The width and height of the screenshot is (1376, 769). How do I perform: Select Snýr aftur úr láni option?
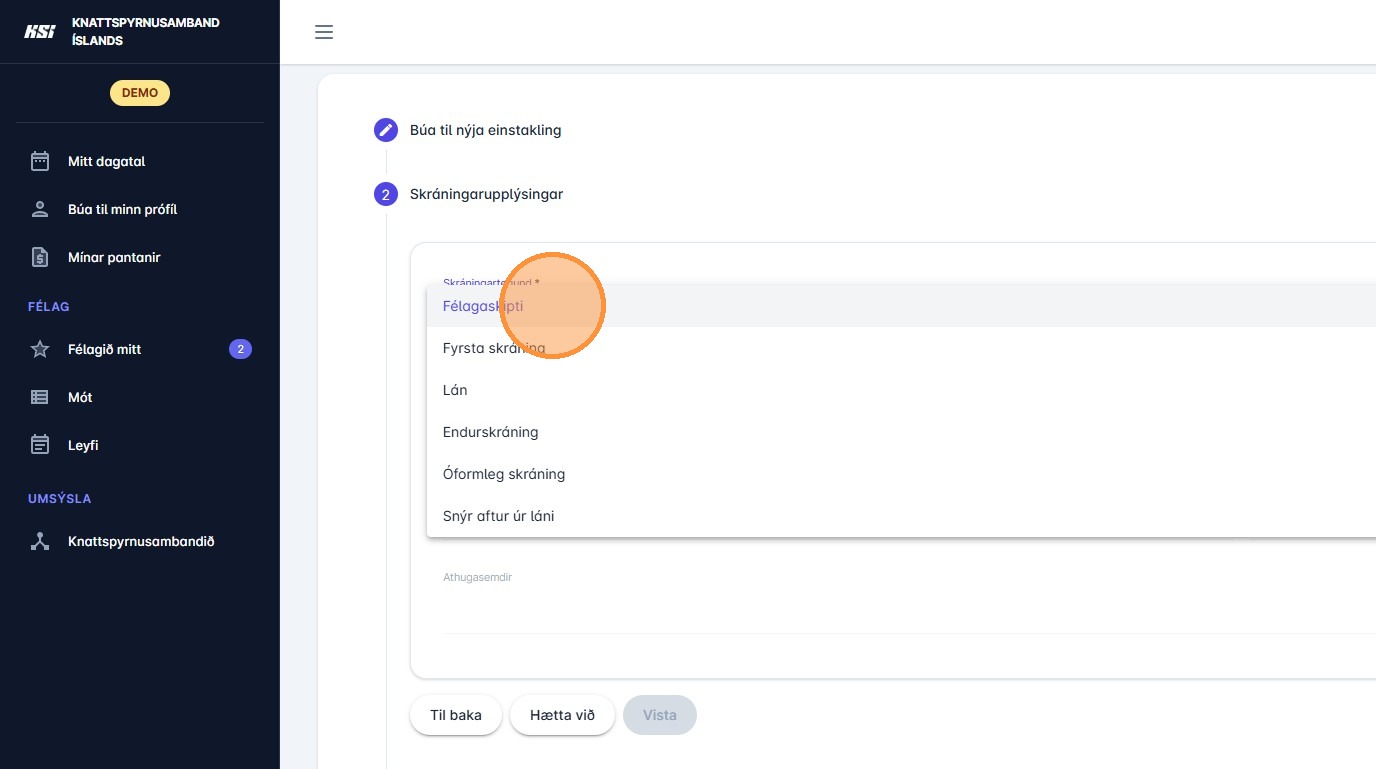pyautogui.click(x=498, y=516)
